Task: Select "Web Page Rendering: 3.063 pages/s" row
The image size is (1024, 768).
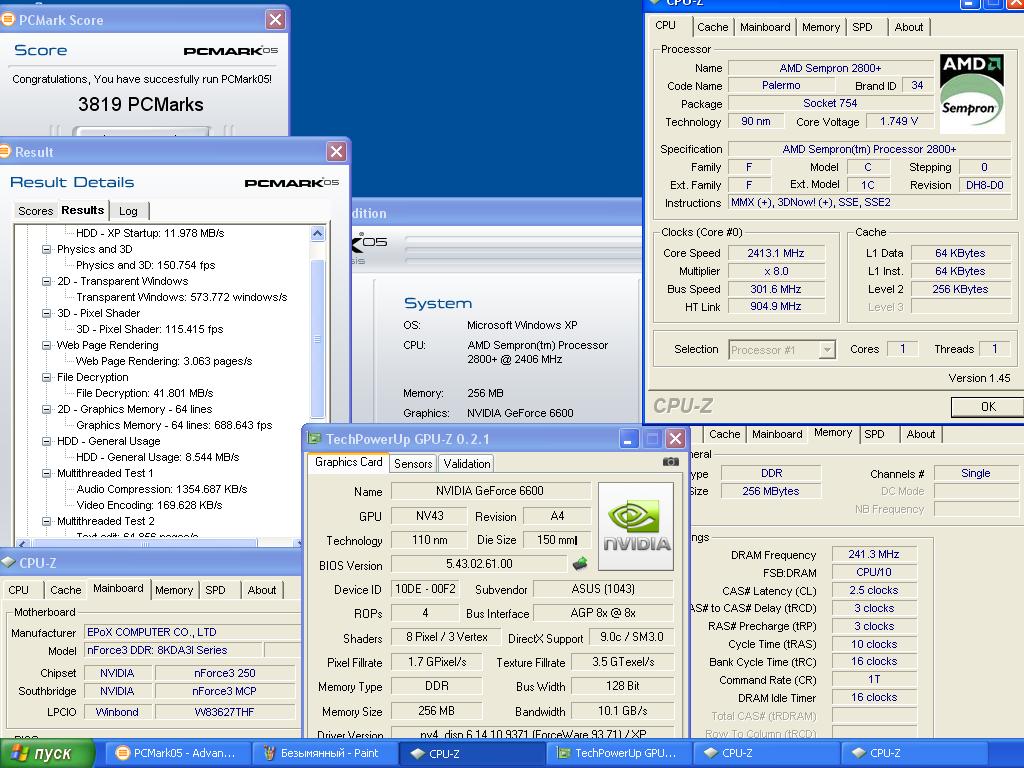Action: (x=164, y=361)
